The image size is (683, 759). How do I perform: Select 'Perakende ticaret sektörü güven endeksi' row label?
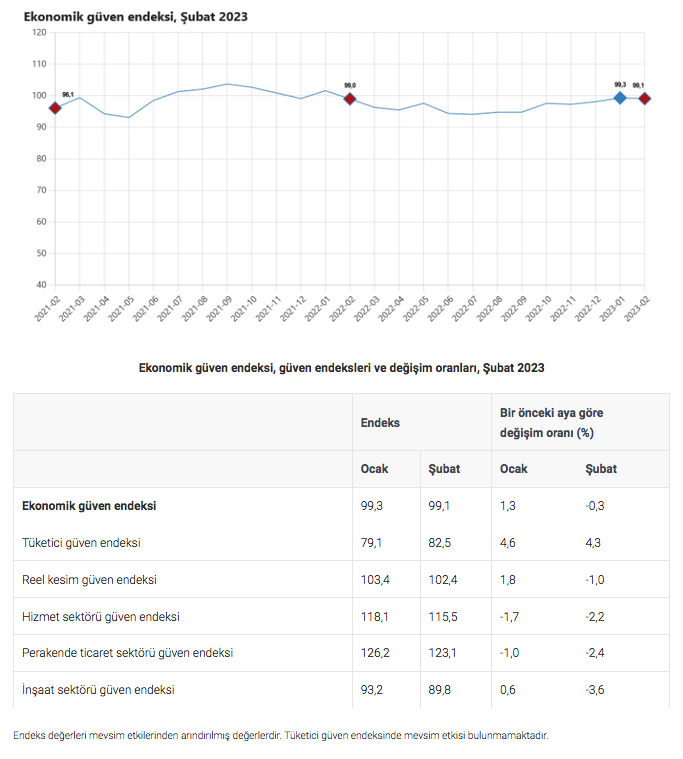[127, 653]
